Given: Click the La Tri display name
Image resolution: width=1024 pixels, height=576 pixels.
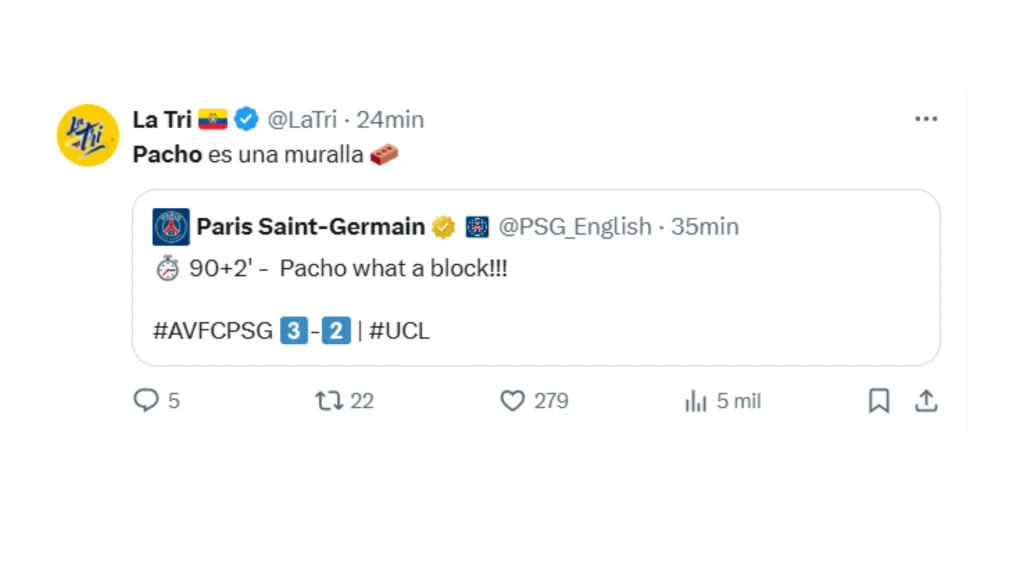Looking at the screenshot, I should (x=161, y=120).
